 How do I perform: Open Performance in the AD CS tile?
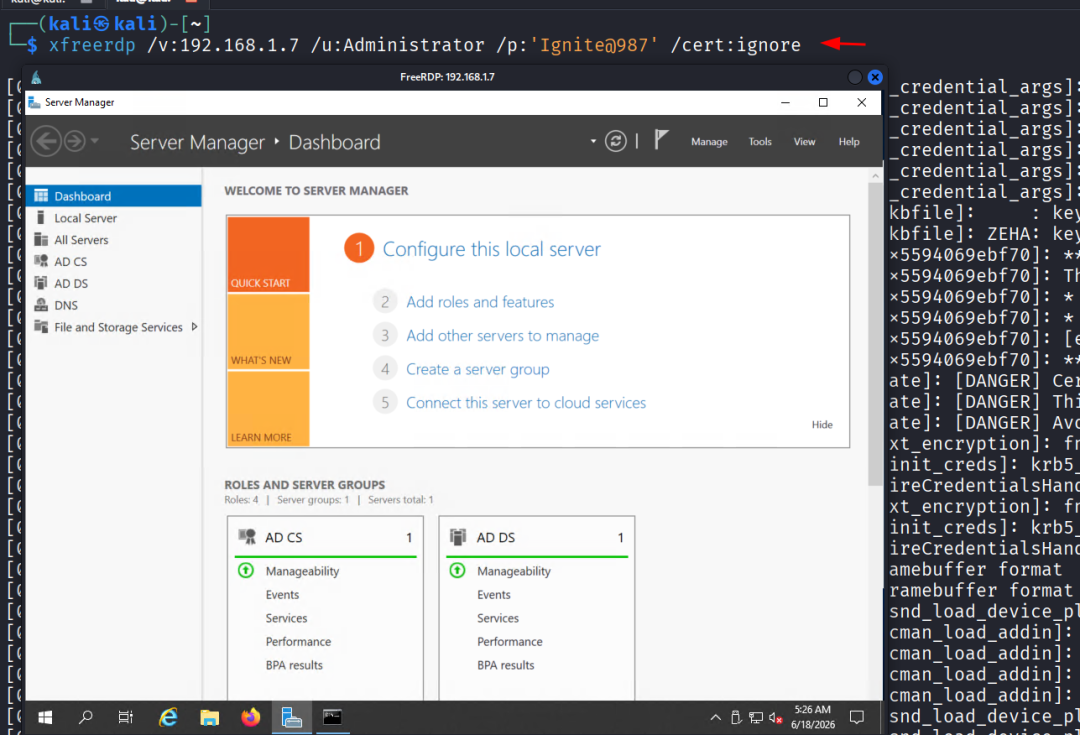(x=298, y=641)
